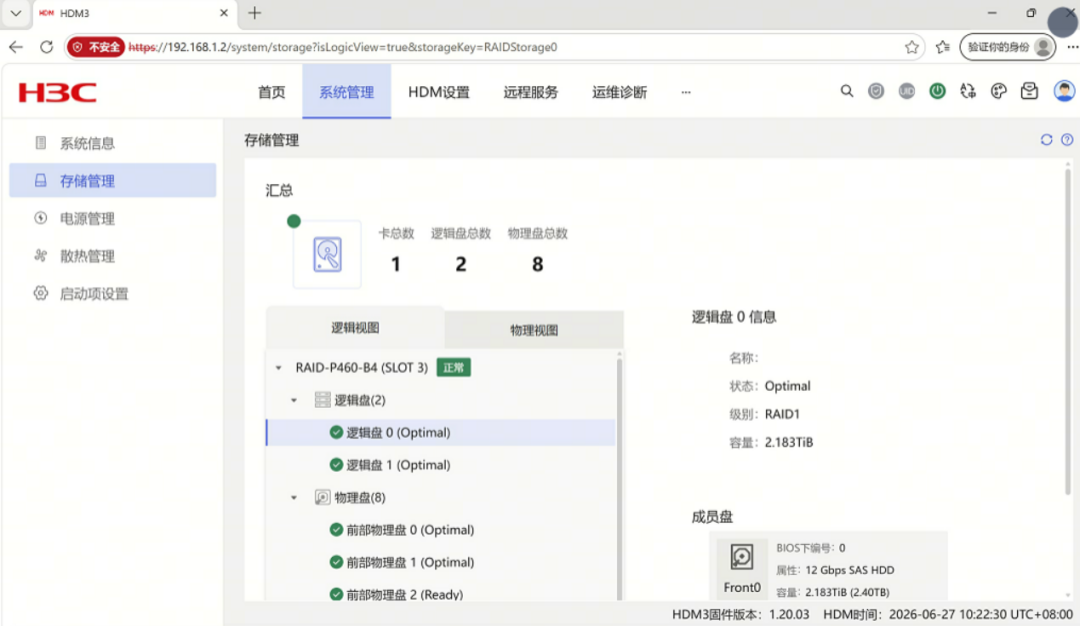Open the help question mark icon
The image size is (1080, 626).
point(1067,140)
